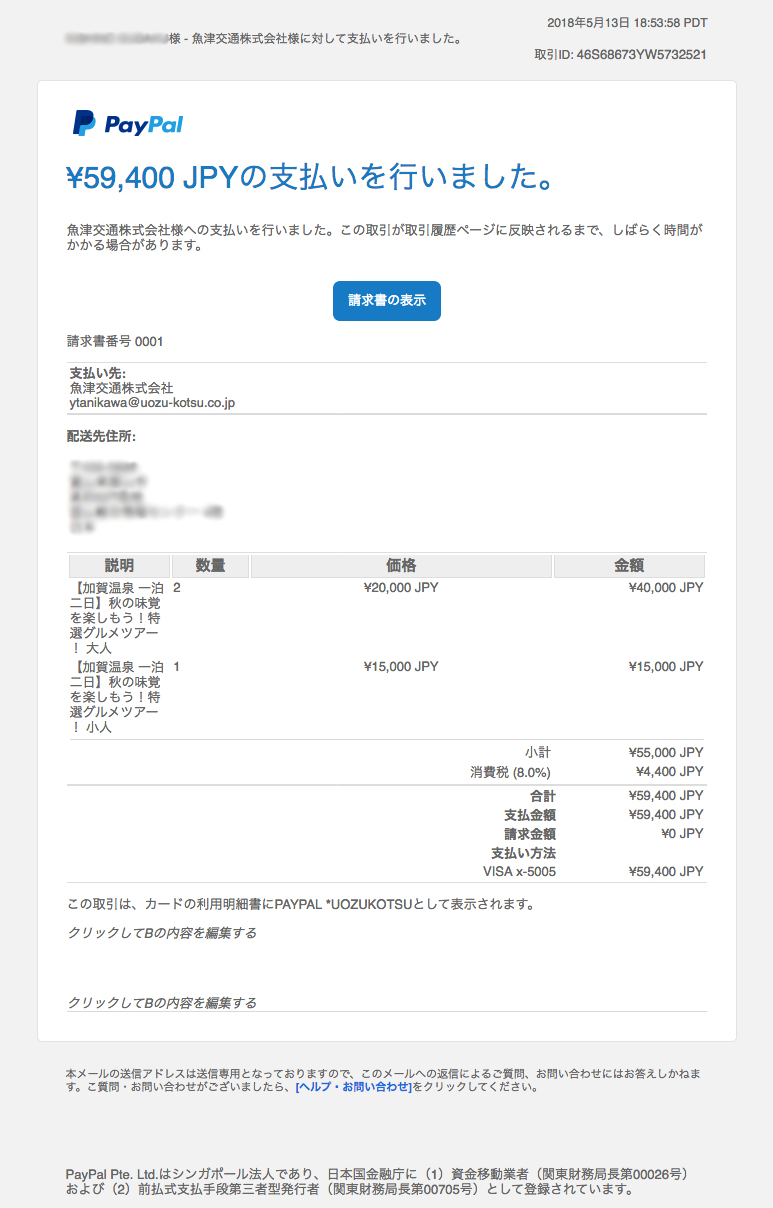Click the 請求書番号 0001 text
This screenshot has height=1208, width=773.
coord(115,342)
